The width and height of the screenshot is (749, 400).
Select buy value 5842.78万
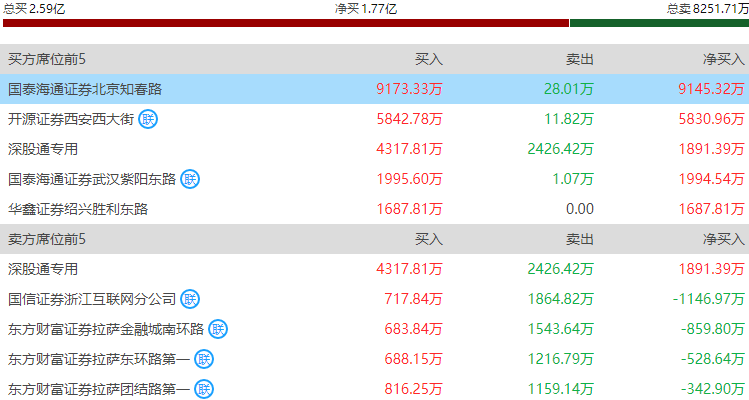pyautogui.click(x=409, y=119)
